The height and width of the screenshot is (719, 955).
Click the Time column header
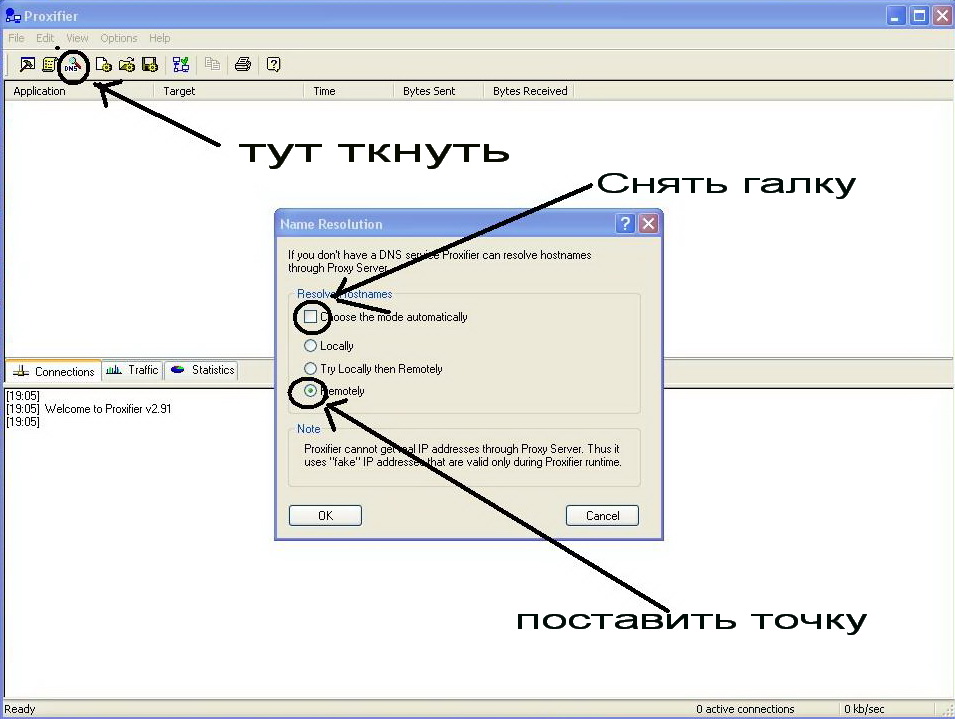[x=349, y=91]
